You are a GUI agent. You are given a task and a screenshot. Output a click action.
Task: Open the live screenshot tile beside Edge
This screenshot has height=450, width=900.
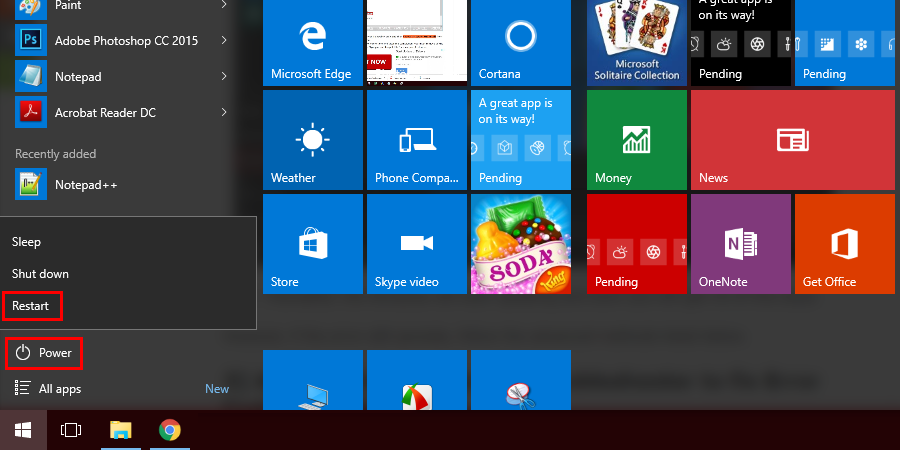tap(417, 43)
